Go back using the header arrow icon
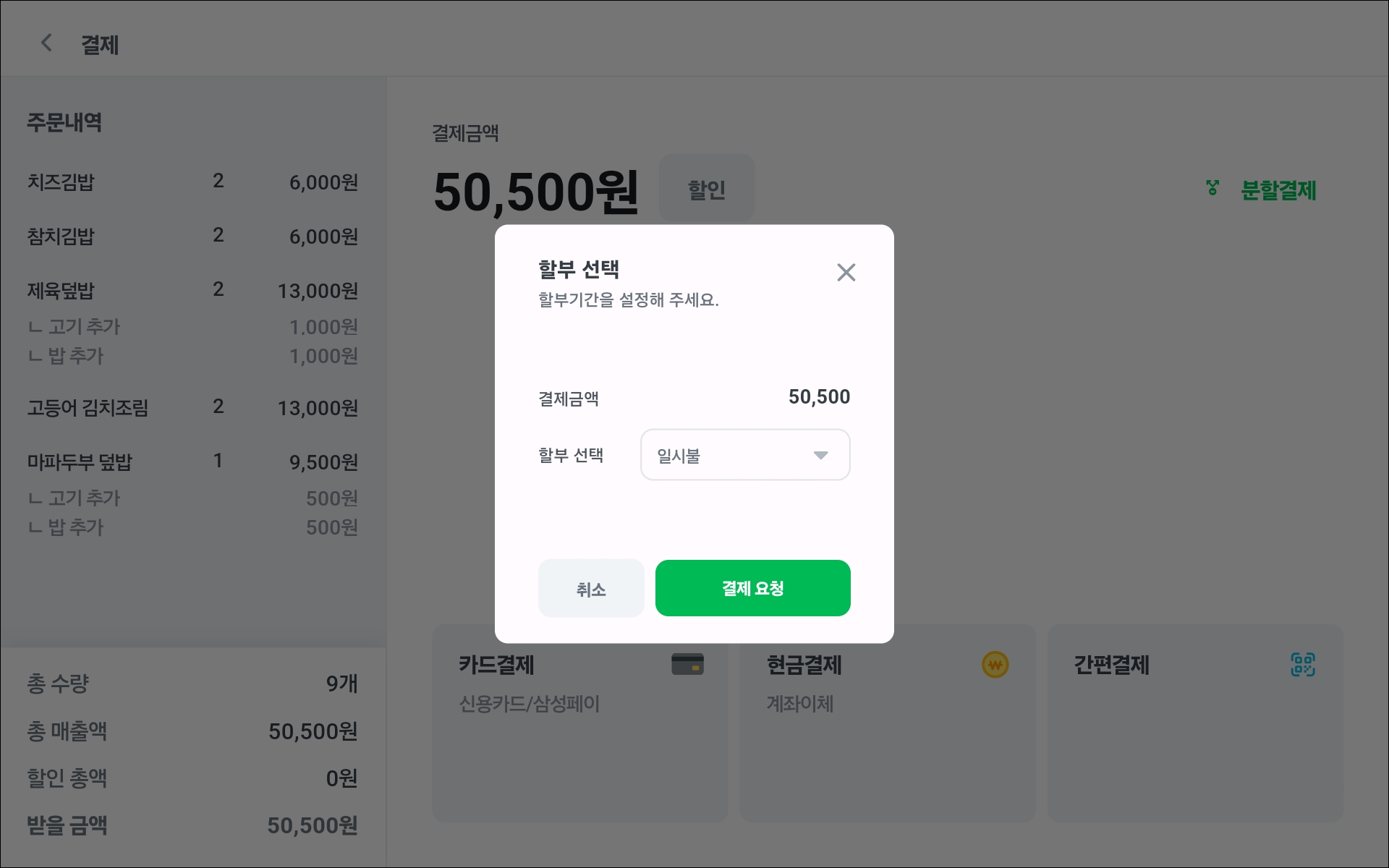 pyautogui.click(x=46, y=43)
